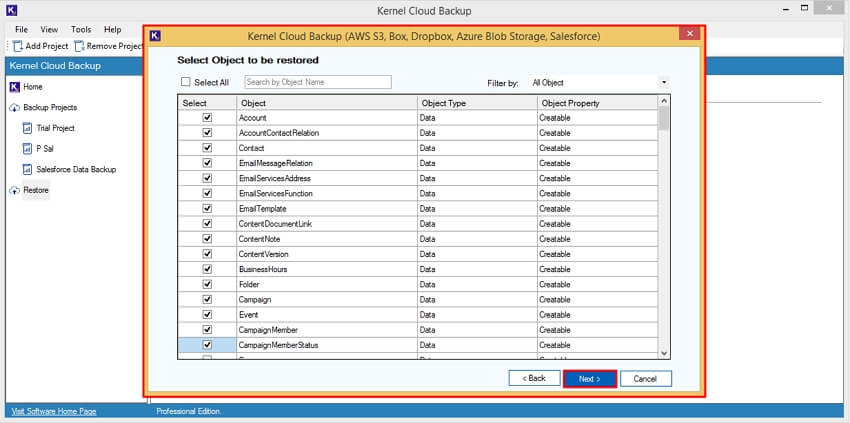Uncheck the EmailMessageRelation checkbox
Screen dimensions: 850x423
pyautogui.click(x=207, y=163)
